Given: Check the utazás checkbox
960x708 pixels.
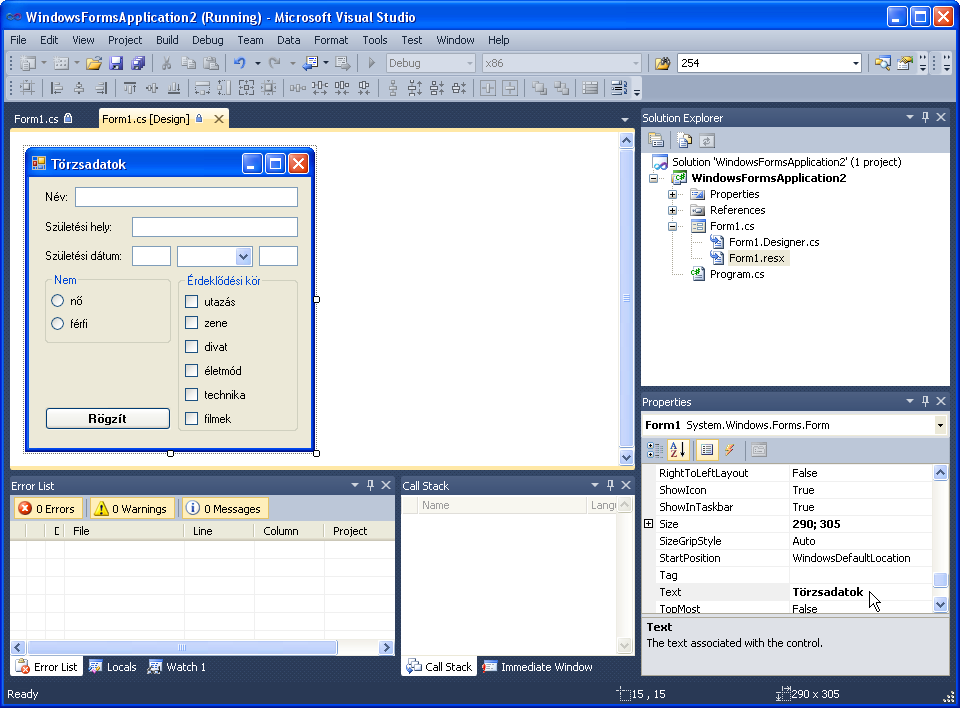Looking at the screenshot, I should point(192,301).
